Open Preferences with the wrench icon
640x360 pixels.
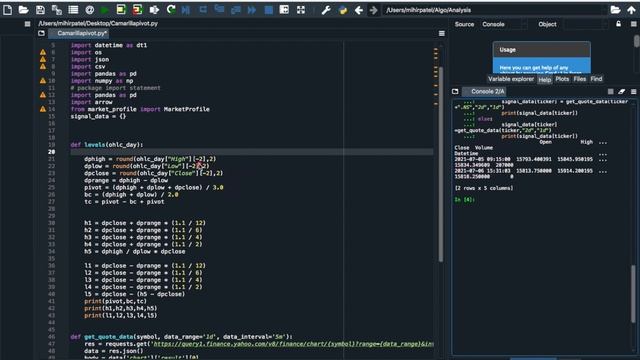pos(326,10)
